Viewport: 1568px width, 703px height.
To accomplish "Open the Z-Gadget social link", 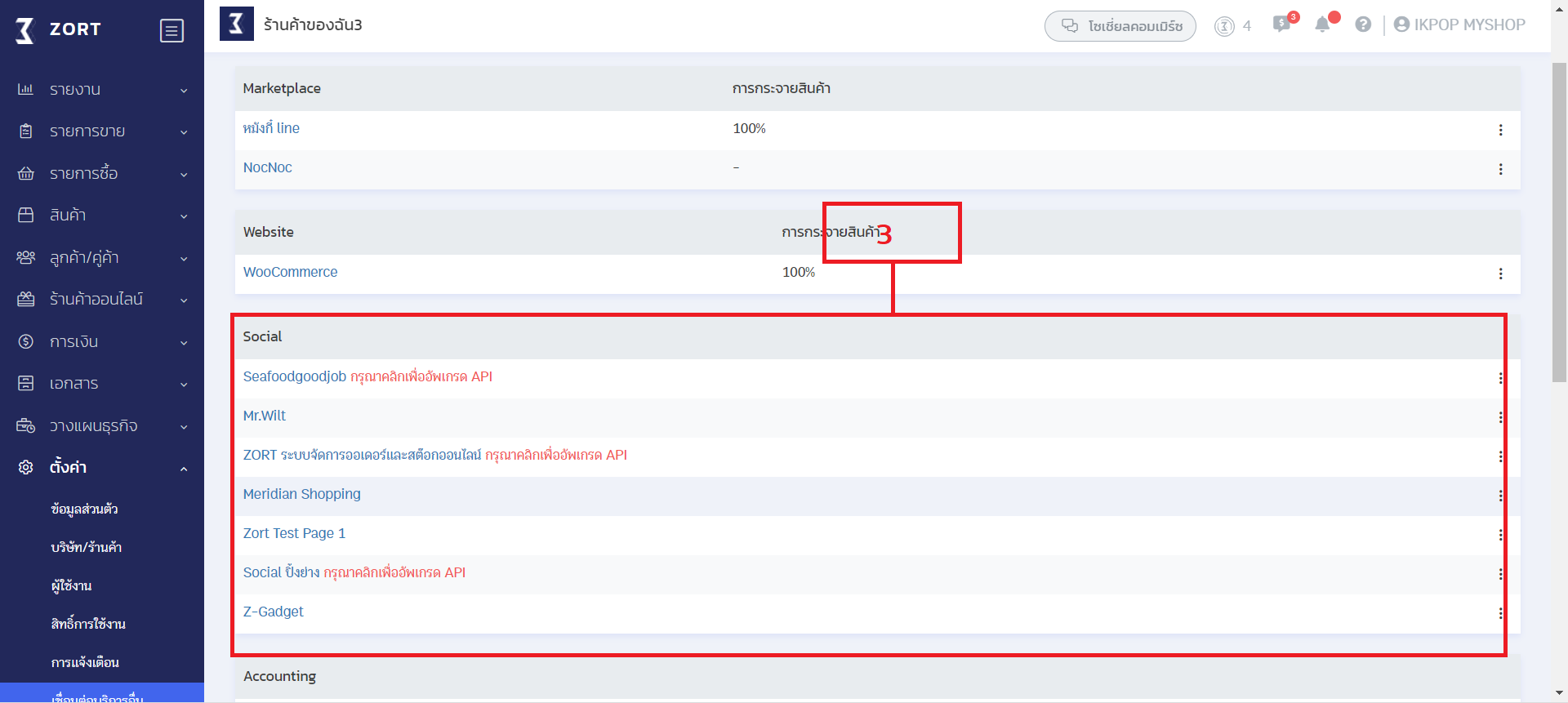I will [x=273, y=612].
